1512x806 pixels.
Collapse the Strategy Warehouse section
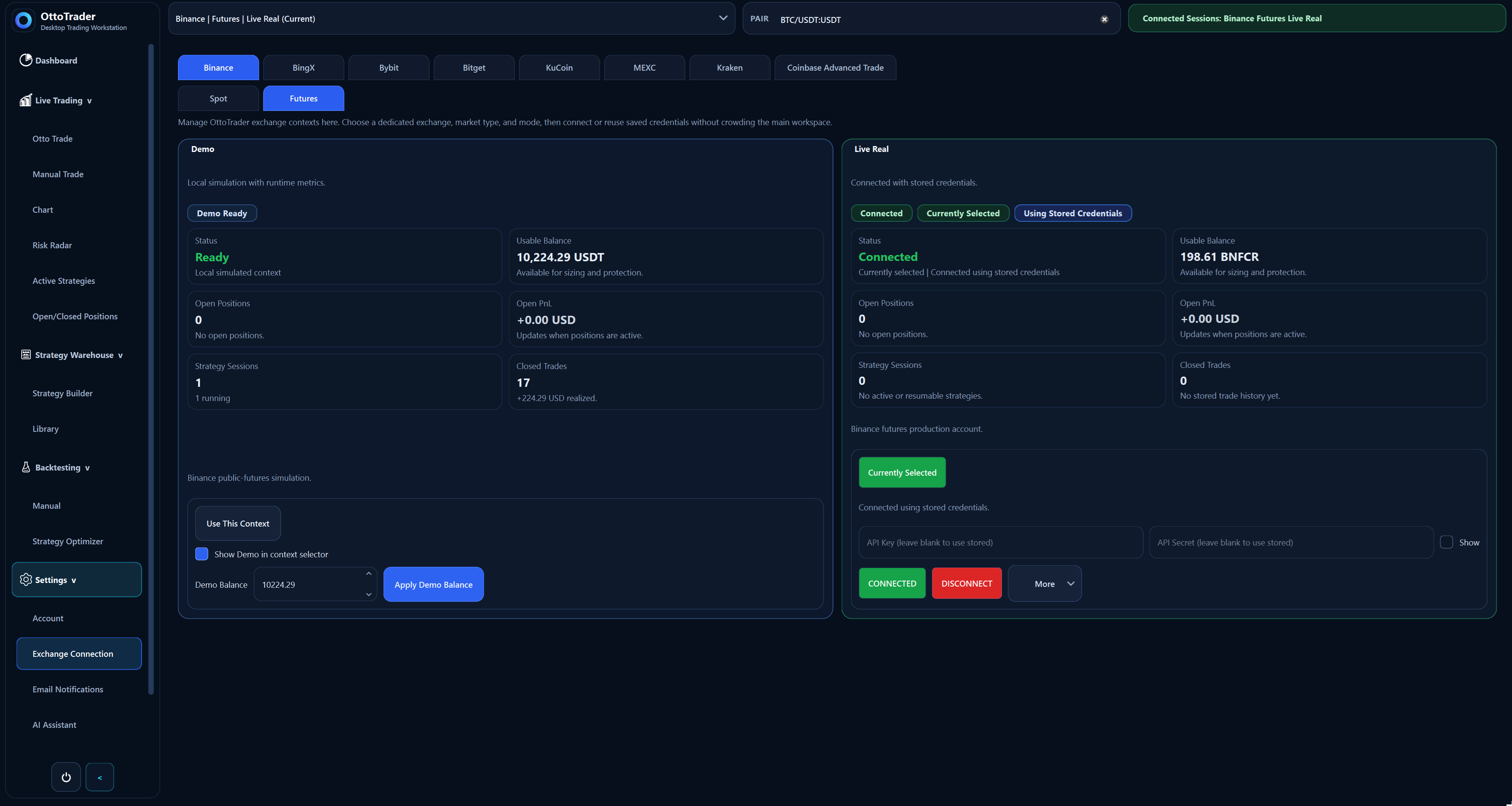pyautogui.click(x=120, y=356)
